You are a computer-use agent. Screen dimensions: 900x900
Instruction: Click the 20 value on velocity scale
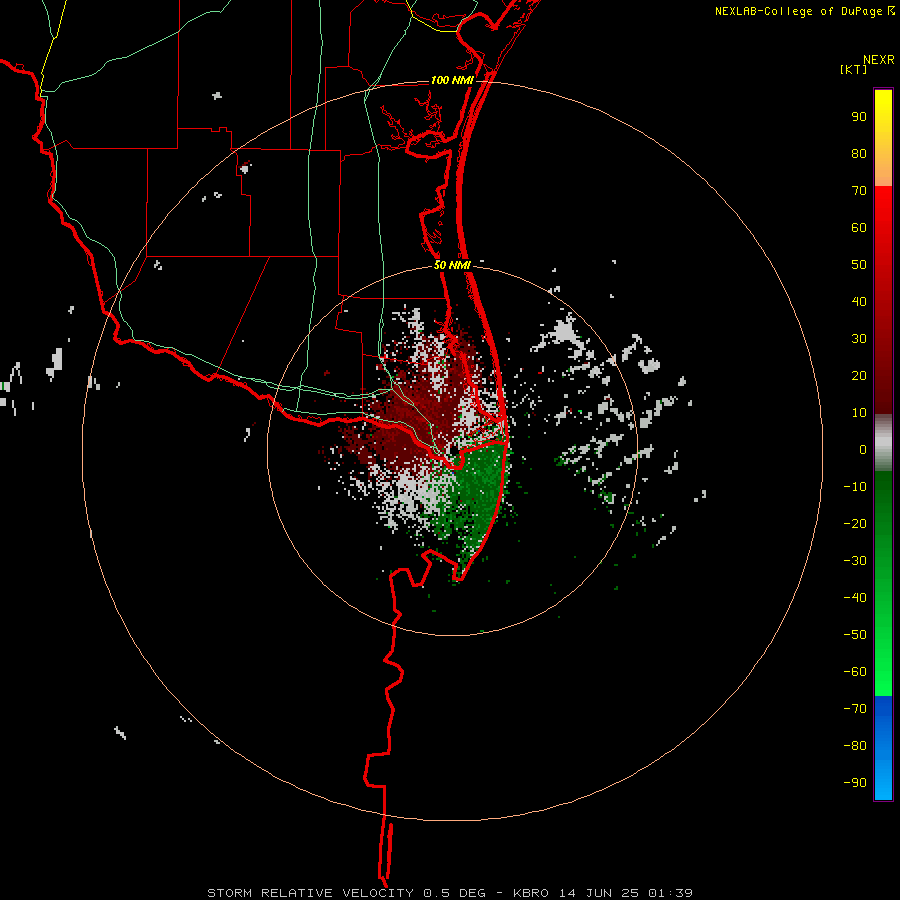pyautogui.click(x=859, y=376)
